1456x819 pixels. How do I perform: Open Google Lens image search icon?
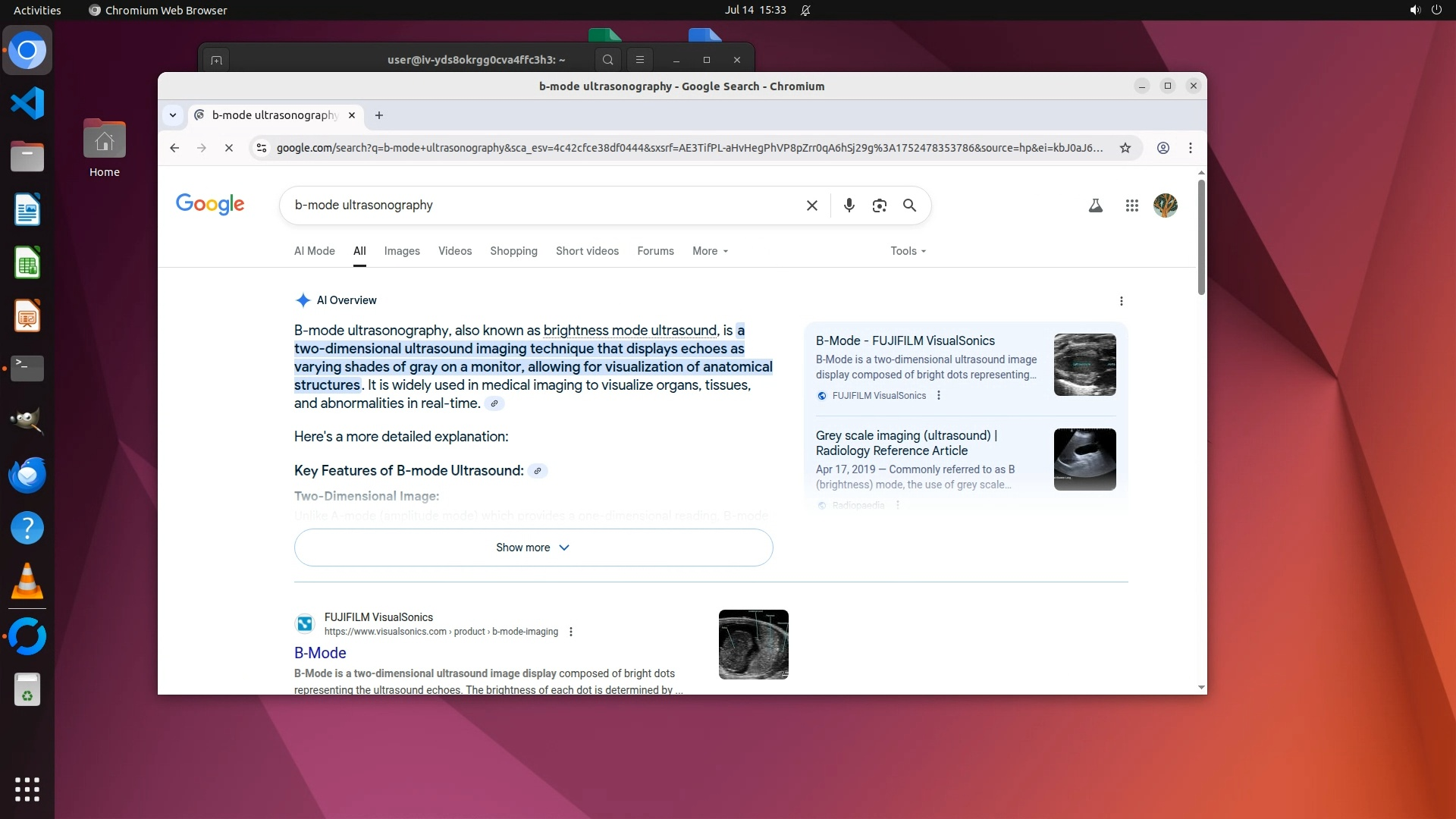(x=879, y=206)
